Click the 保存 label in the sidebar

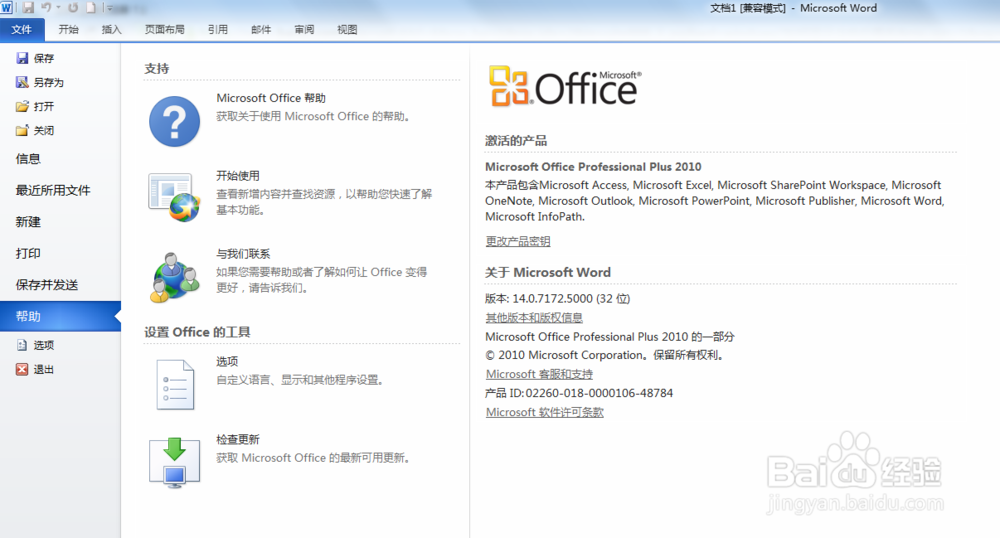coord(44,58)
